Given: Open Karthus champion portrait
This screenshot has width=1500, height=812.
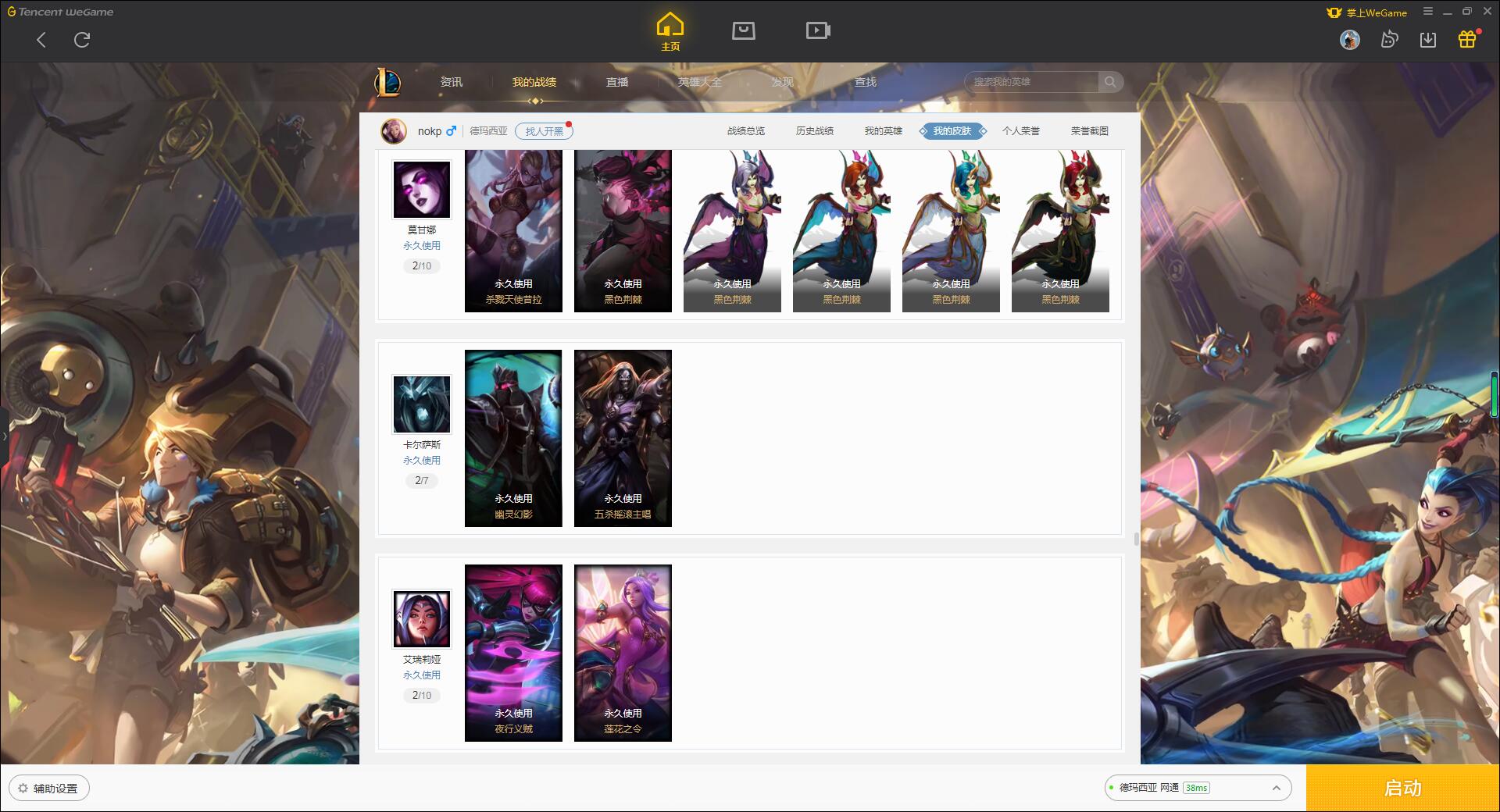Looking at the screenshot, I should point(422,404).
